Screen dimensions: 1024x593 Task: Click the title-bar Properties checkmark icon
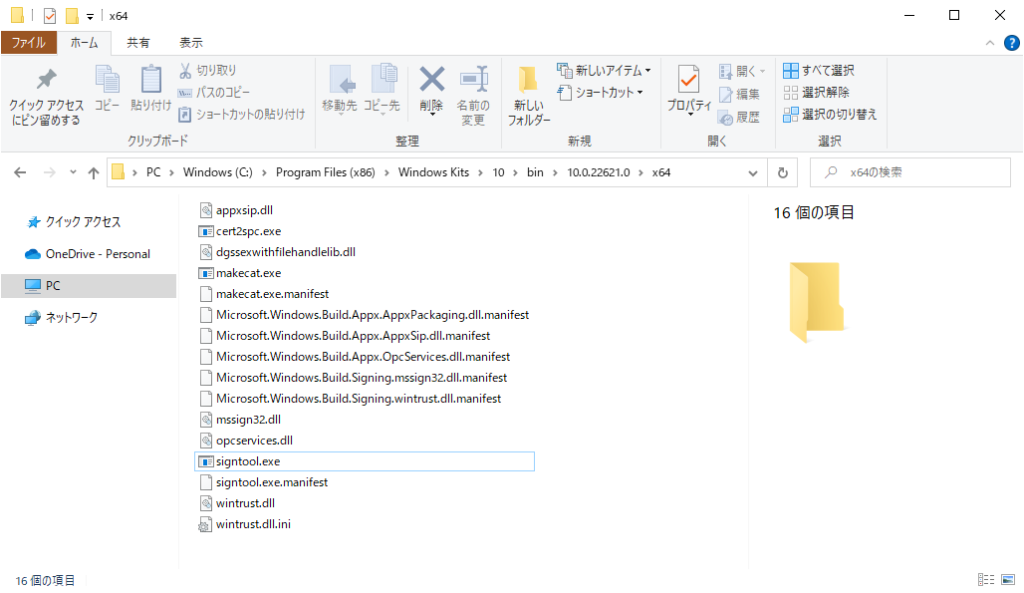tap(50, 16)
